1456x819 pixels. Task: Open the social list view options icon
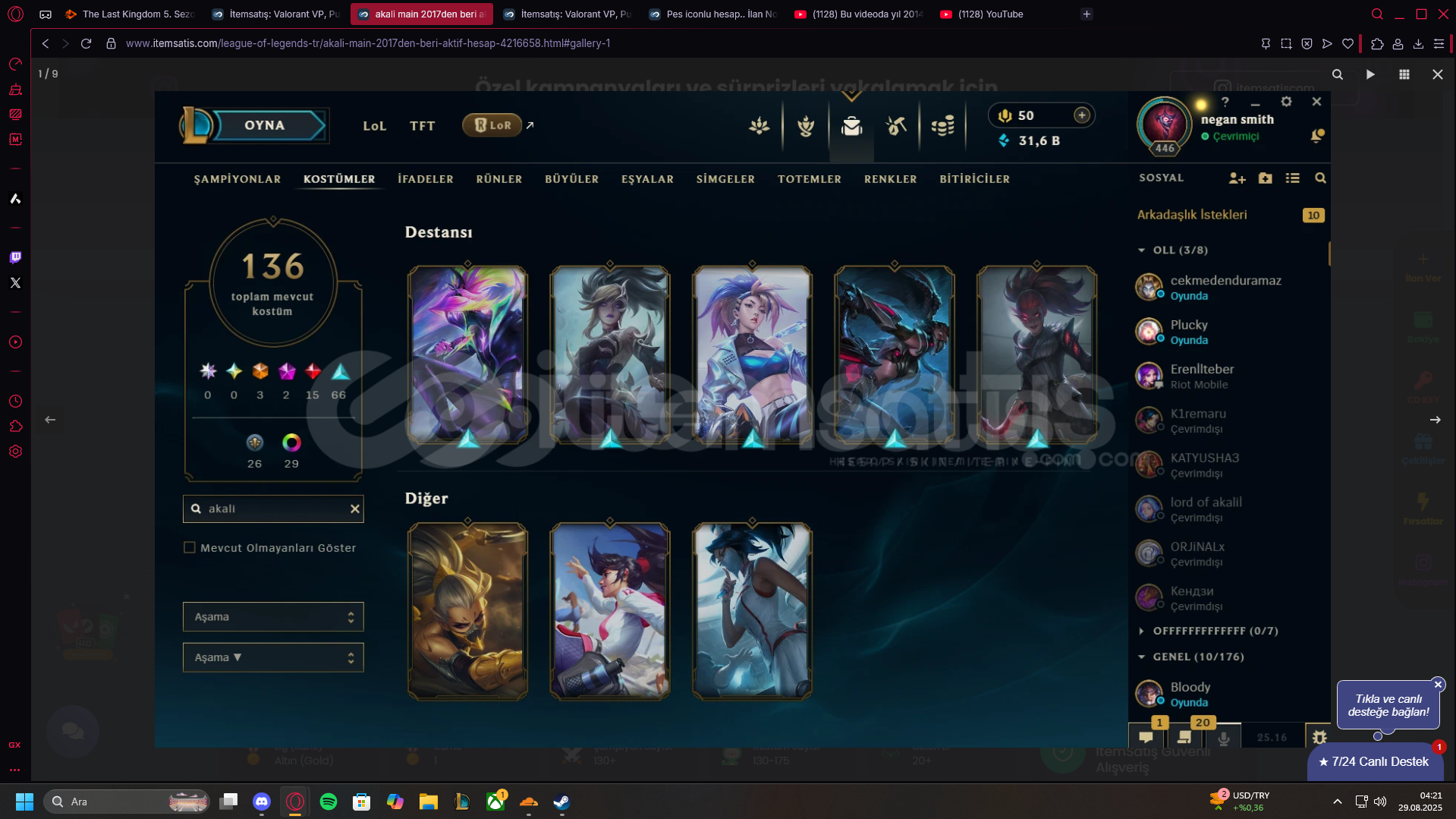click(1293, 178)
